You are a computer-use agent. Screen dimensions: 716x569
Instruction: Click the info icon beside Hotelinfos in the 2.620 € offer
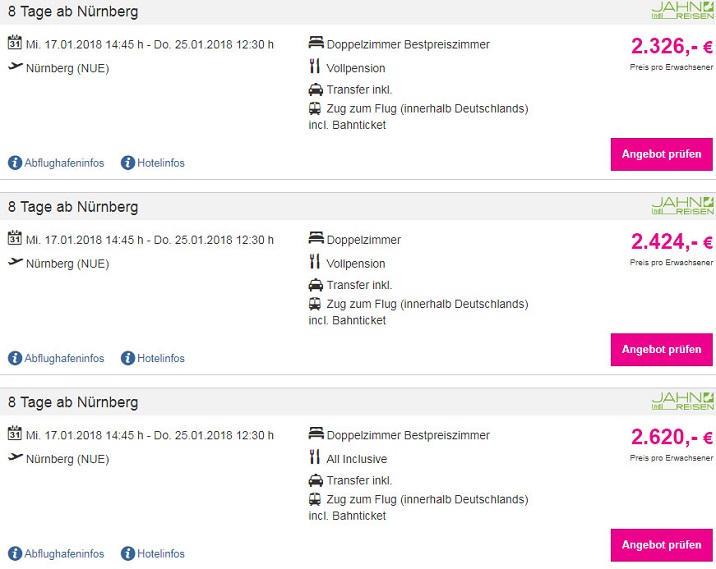[128, 553]
